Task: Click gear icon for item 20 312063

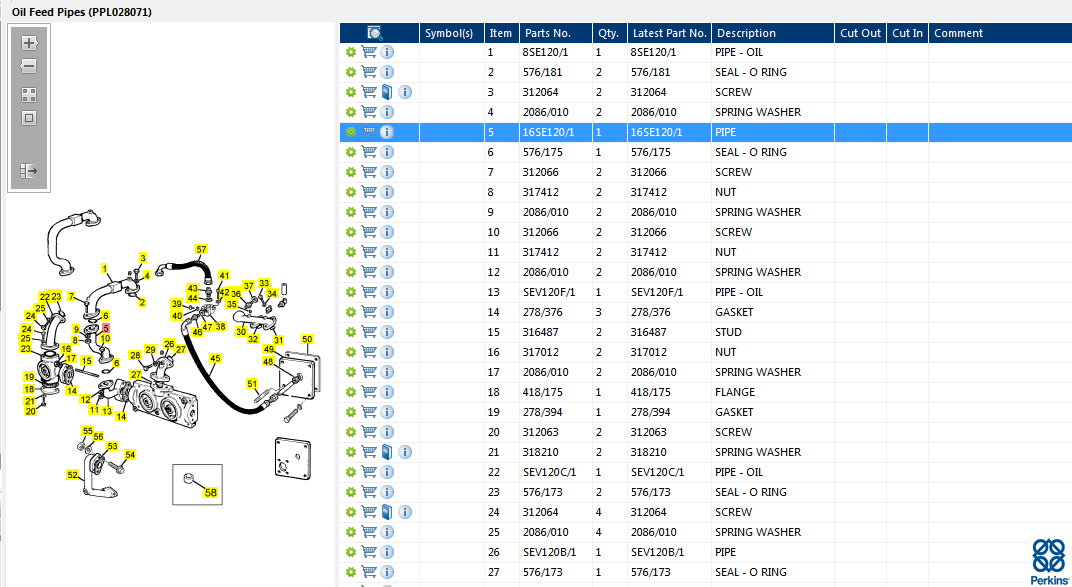Action: point(351,432)
